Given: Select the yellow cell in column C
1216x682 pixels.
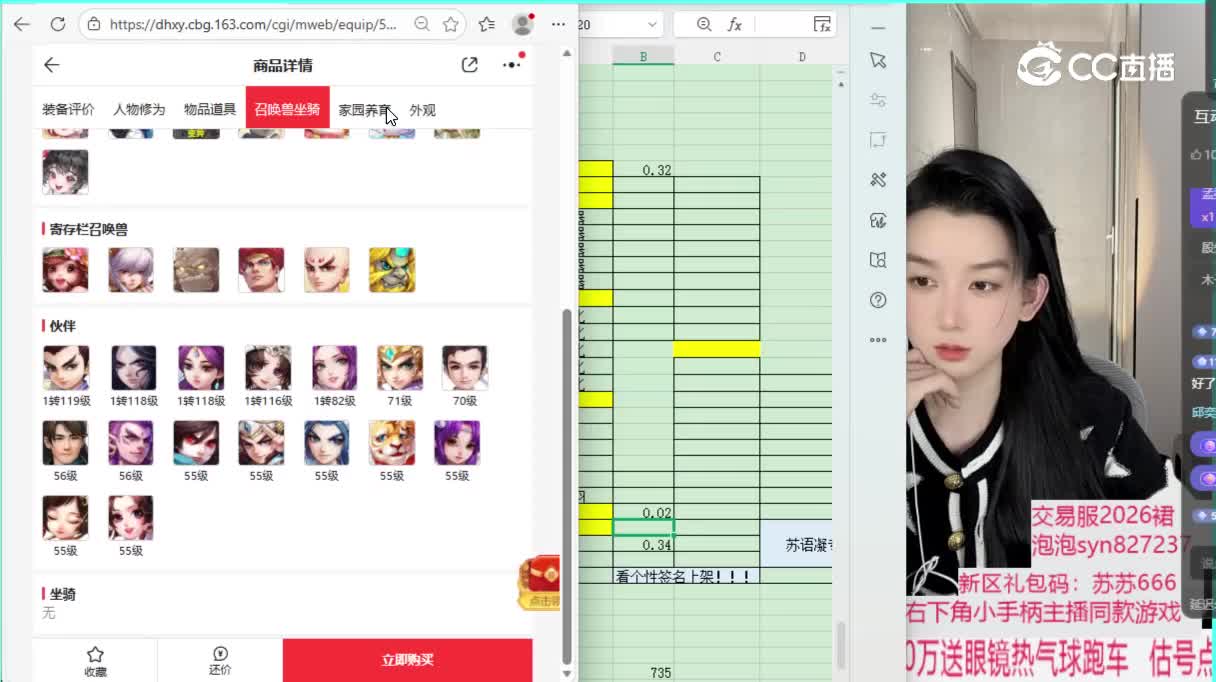Looking at the screenshot, I should (717, 349).
